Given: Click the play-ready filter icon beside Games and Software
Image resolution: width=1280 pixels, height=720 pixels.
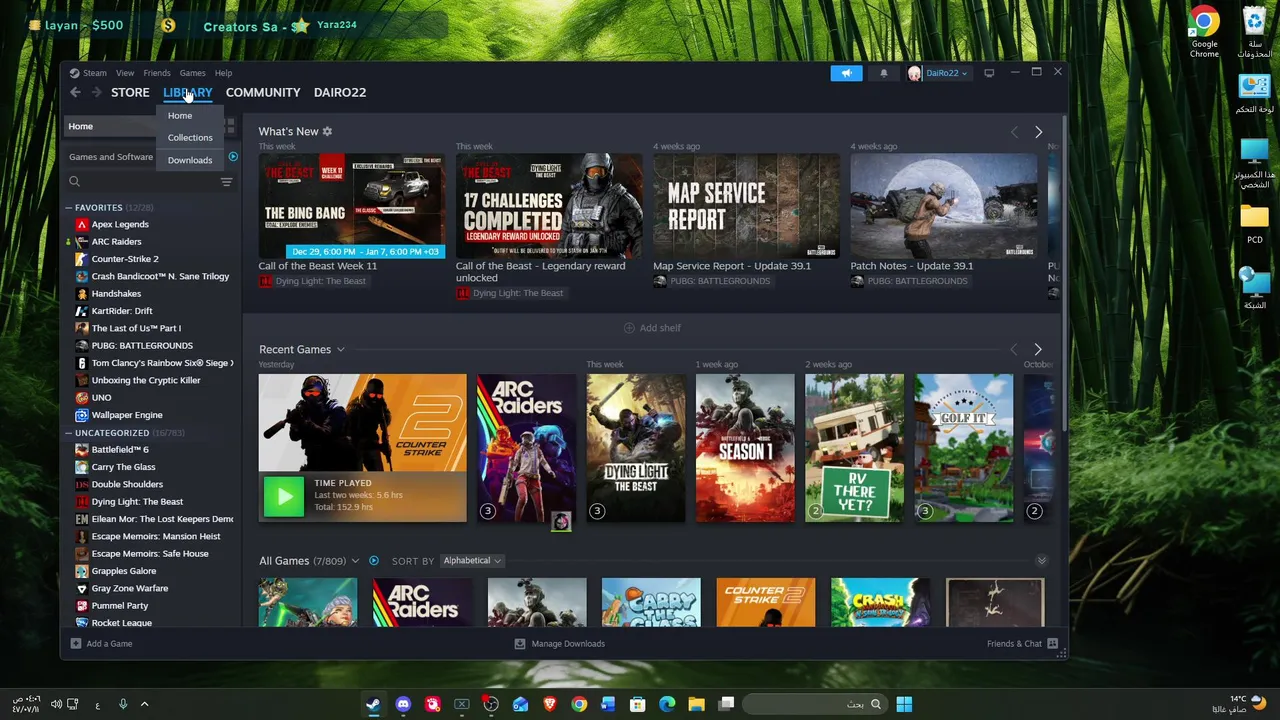Looking at the screenshot, I should coord(233,156).
